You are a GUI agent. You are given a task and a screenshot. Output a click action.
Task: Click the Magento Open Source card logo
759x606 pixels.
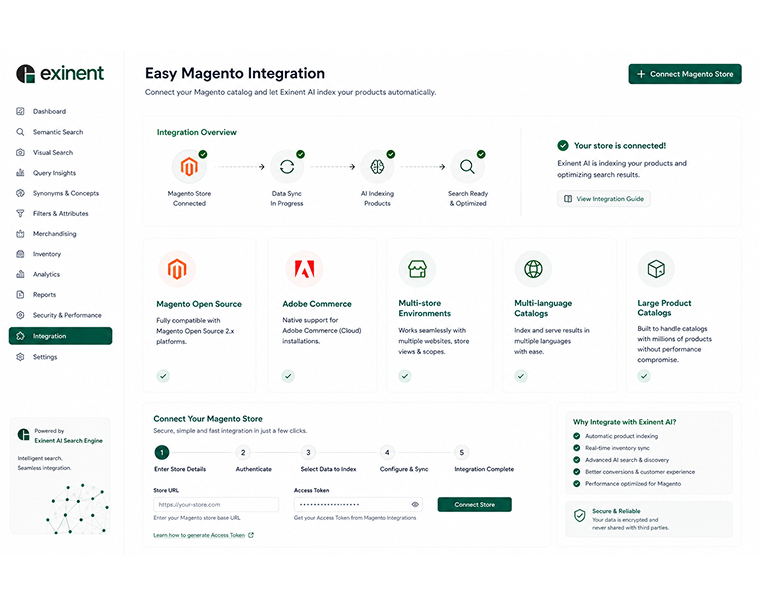click(177, 269)
